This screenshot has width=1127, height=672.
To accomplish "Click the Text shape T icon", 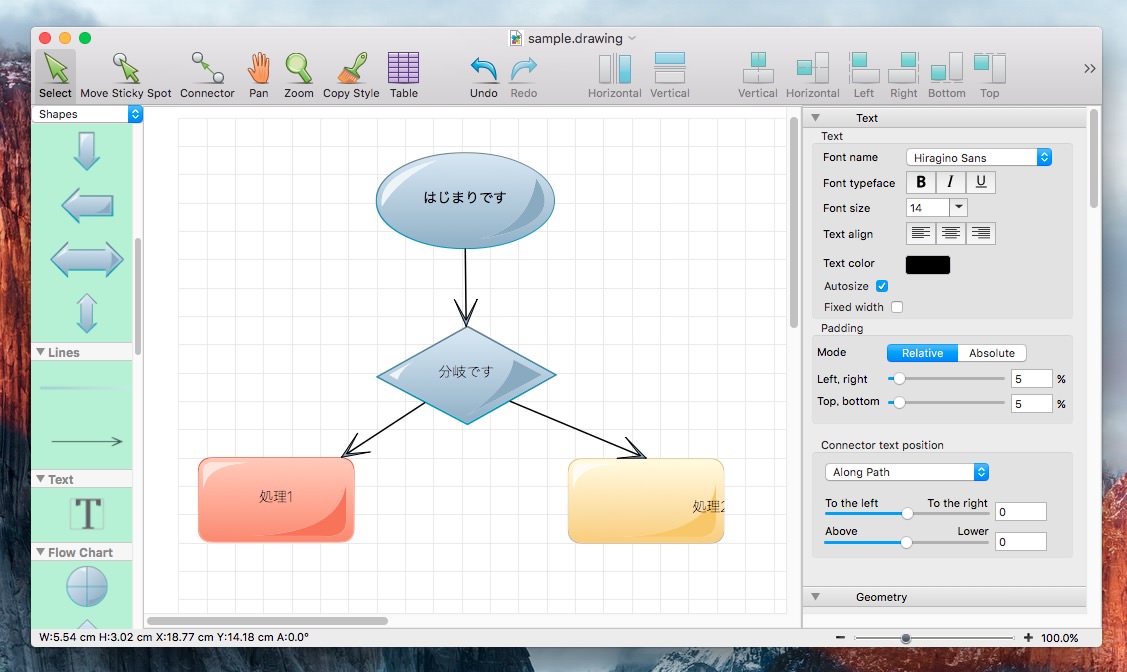I will tap(87, 514).
